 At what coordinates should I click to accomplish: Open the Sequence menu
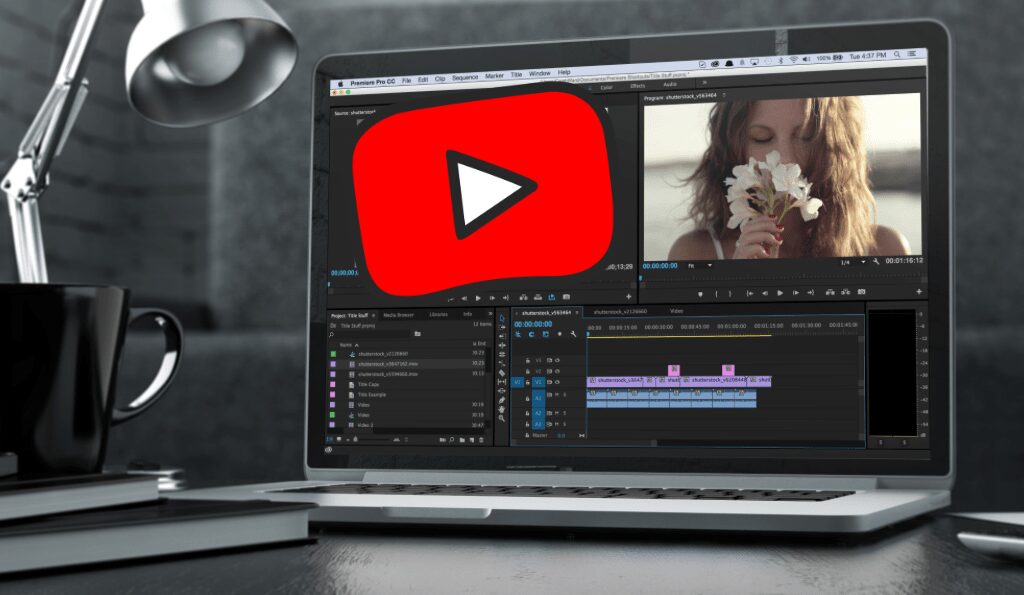465,74
